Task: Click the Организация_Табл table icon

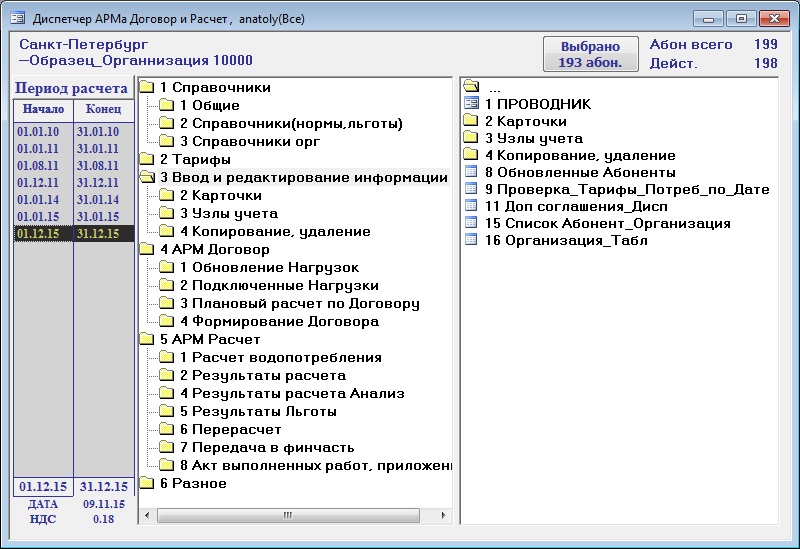Action: [x=472, y=240]
